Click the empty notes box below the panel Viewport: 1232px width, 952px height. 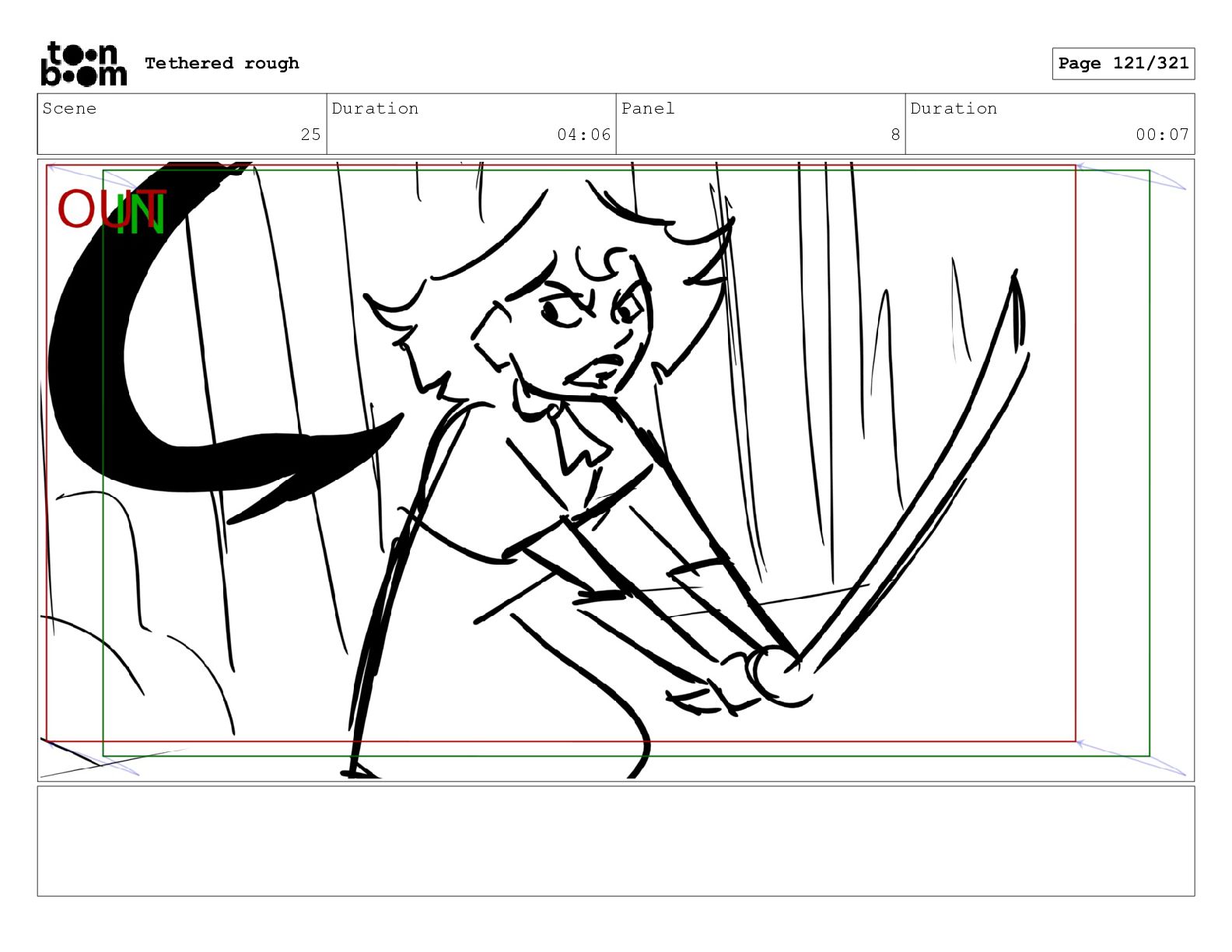point(616,841)
